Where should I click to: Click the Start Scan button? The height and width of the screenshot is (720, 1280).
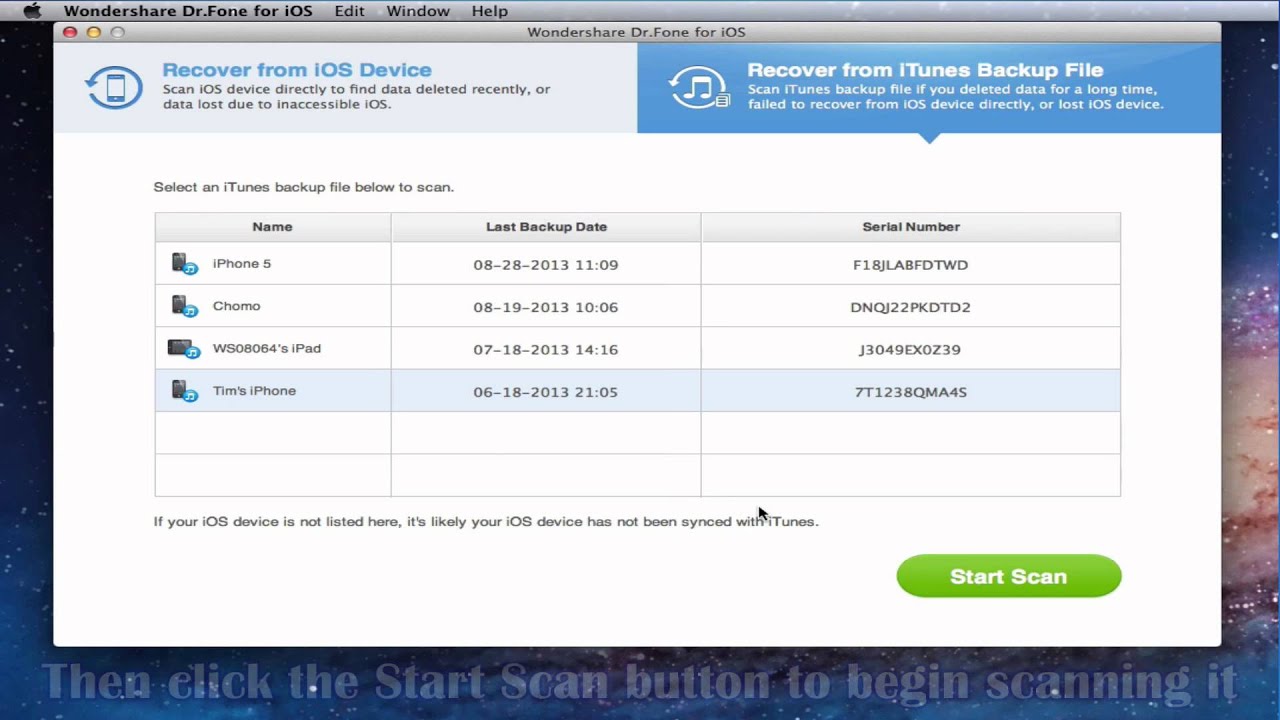(x=1008, y=576)
